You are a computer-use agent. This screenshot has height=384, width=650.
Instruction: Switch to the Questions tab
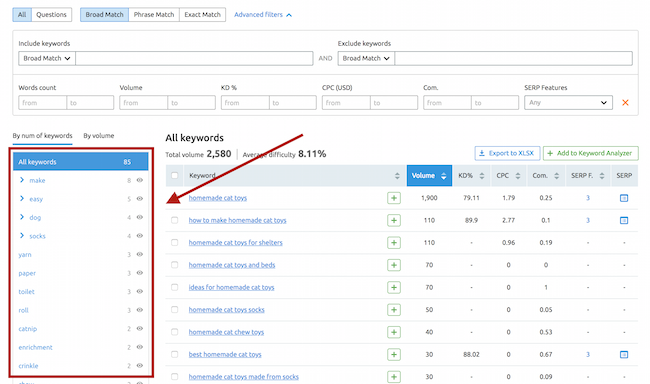[51, 15]
